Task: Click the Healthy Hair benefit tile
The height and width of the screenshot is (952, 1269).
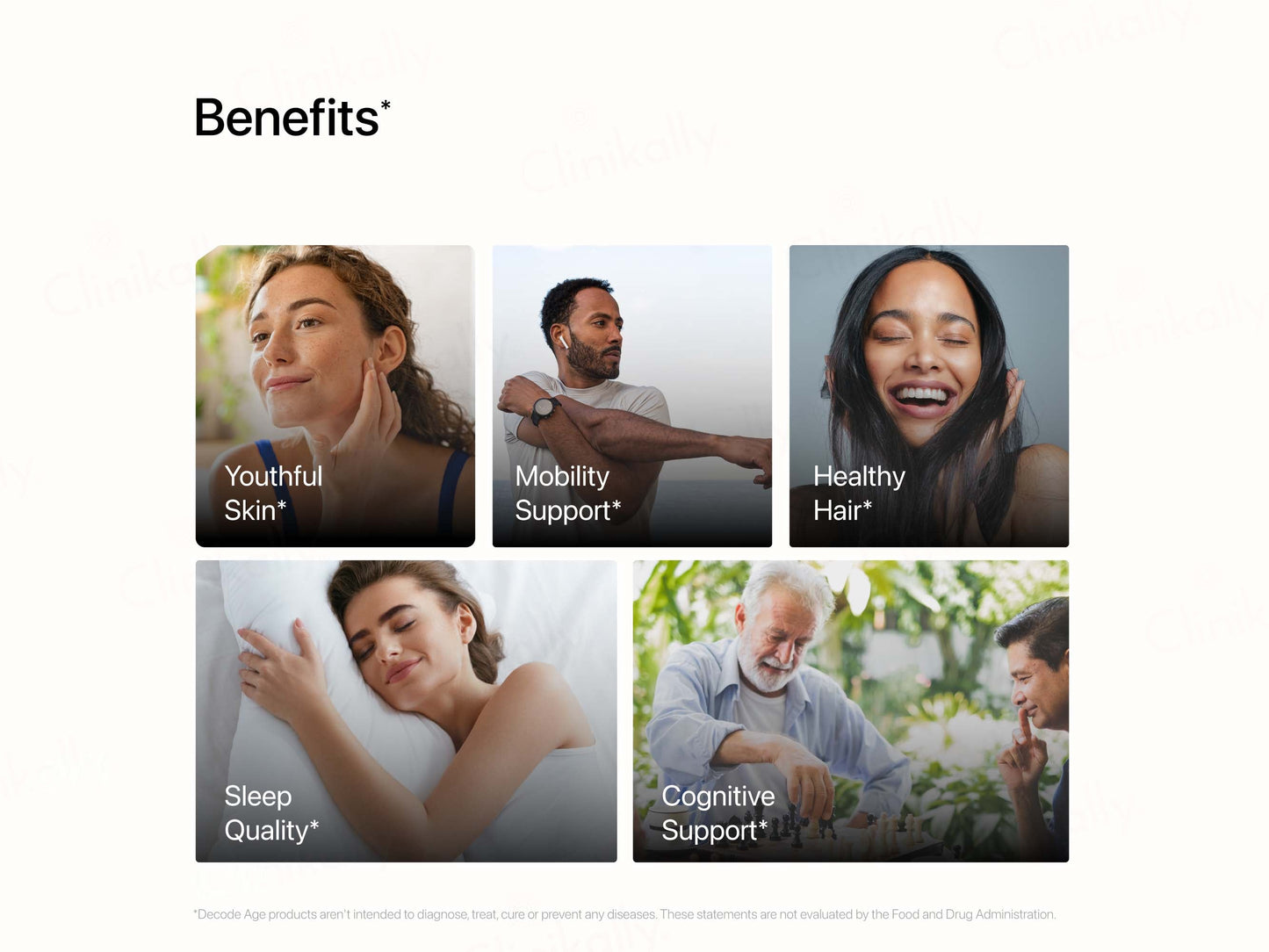Action: (929, 396)
